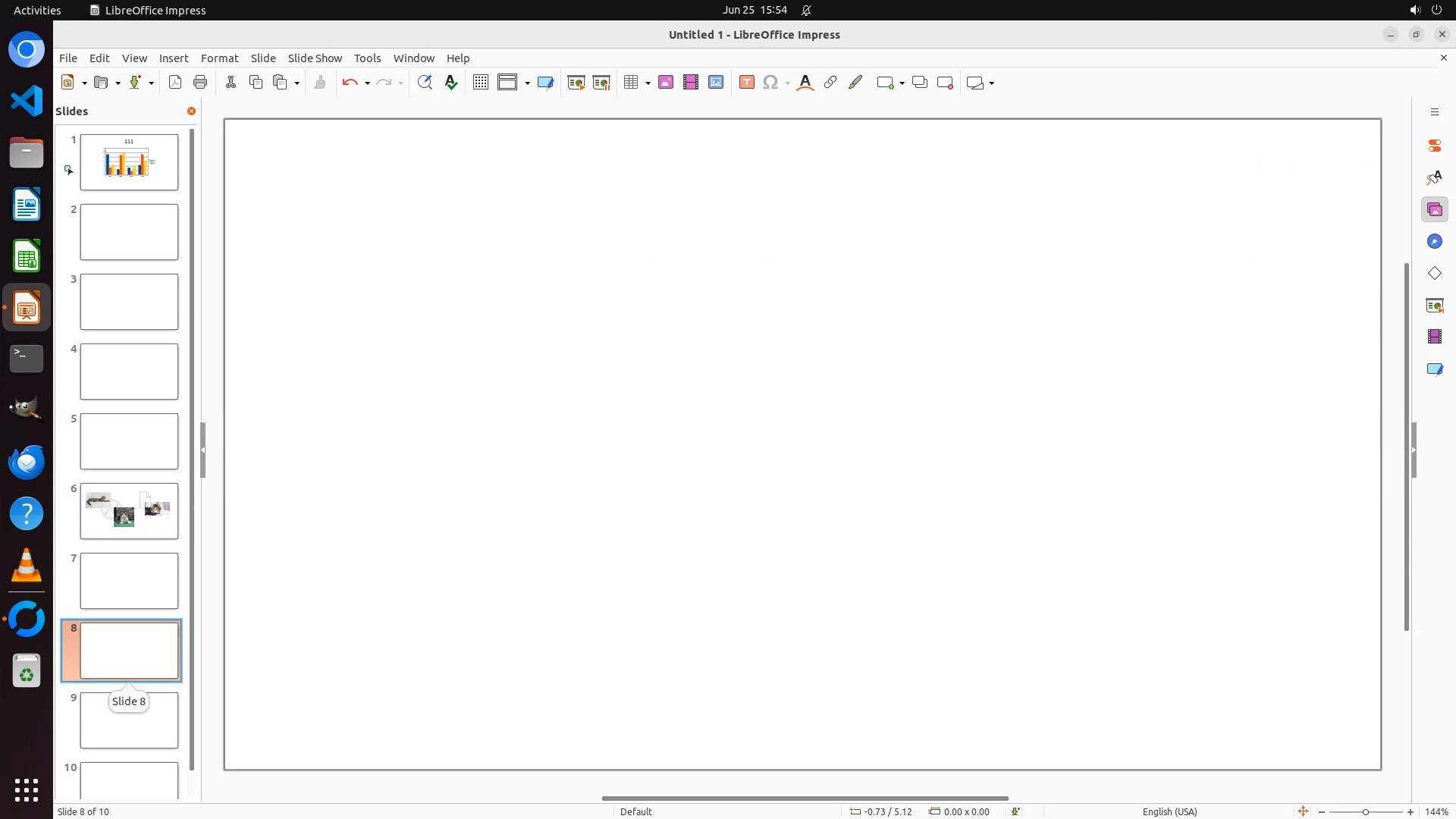Toggle Display Grid on the toolbar
The image size is (1456, 819).
pyautogui.click(x=481, y=83)
